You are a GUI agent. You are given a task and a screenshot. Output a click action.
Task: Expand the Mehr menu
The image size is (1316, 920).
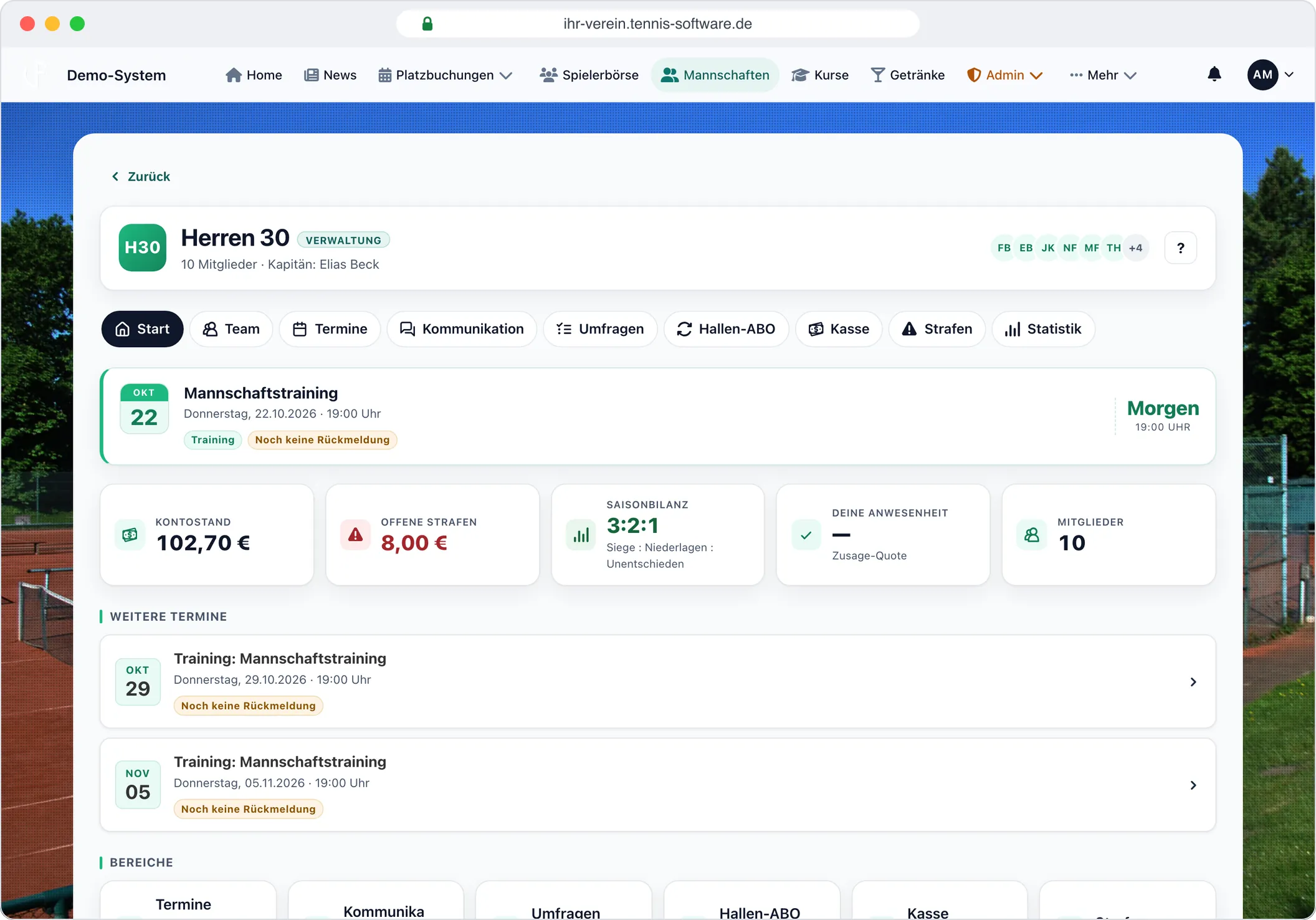(1103, 75)
